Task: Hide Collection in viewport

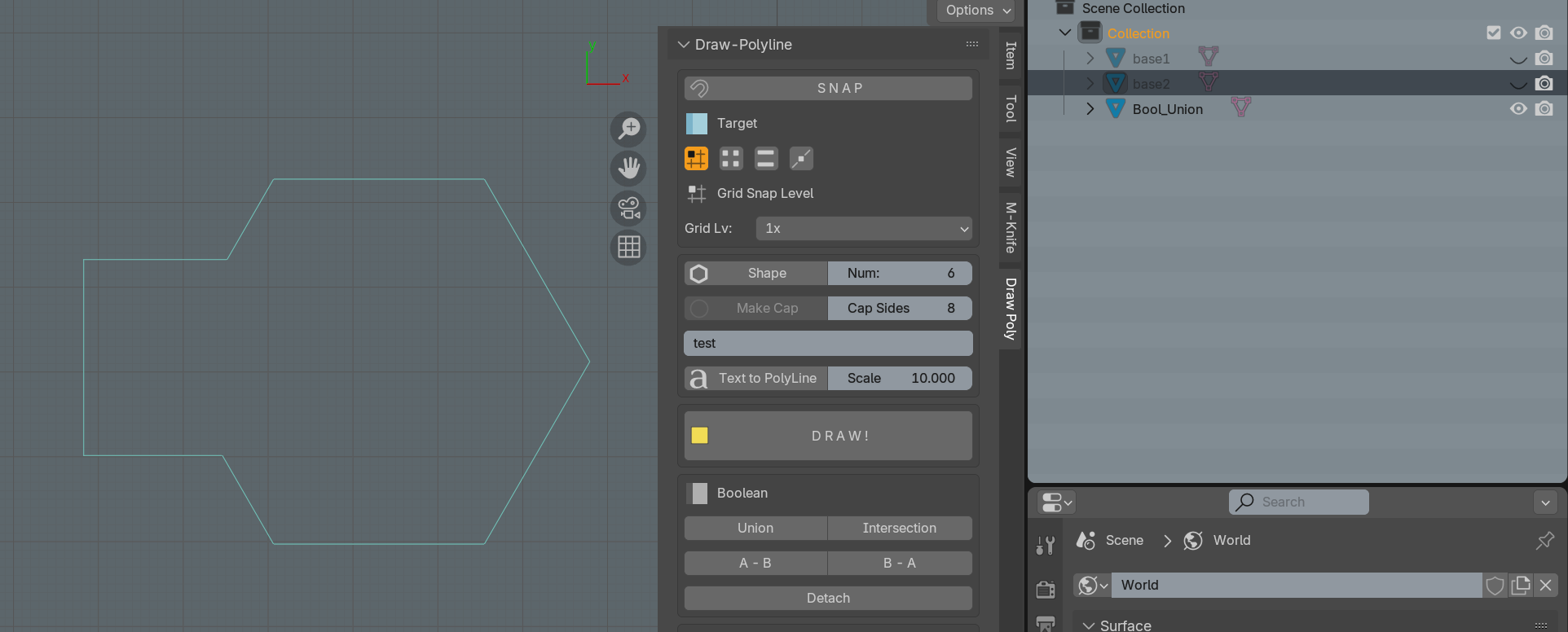Action: point(1518,33)
